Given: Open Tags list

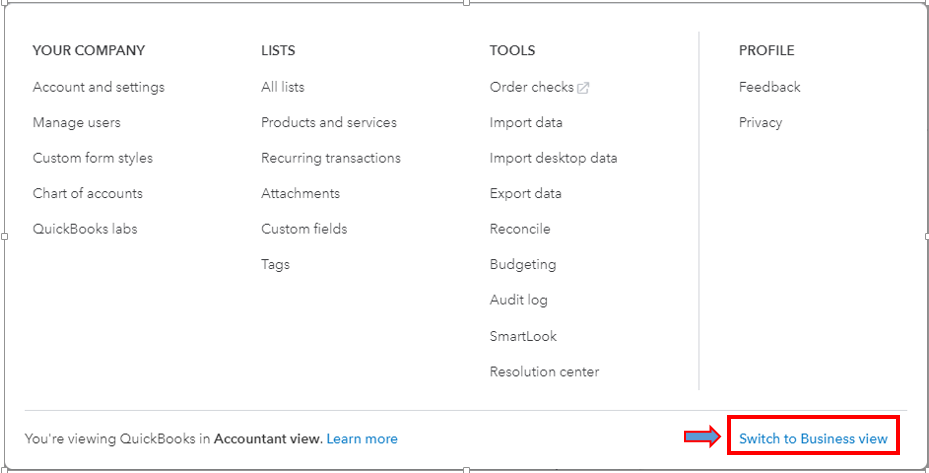Looking at the screenshot, I should click(x=276, y=264).
